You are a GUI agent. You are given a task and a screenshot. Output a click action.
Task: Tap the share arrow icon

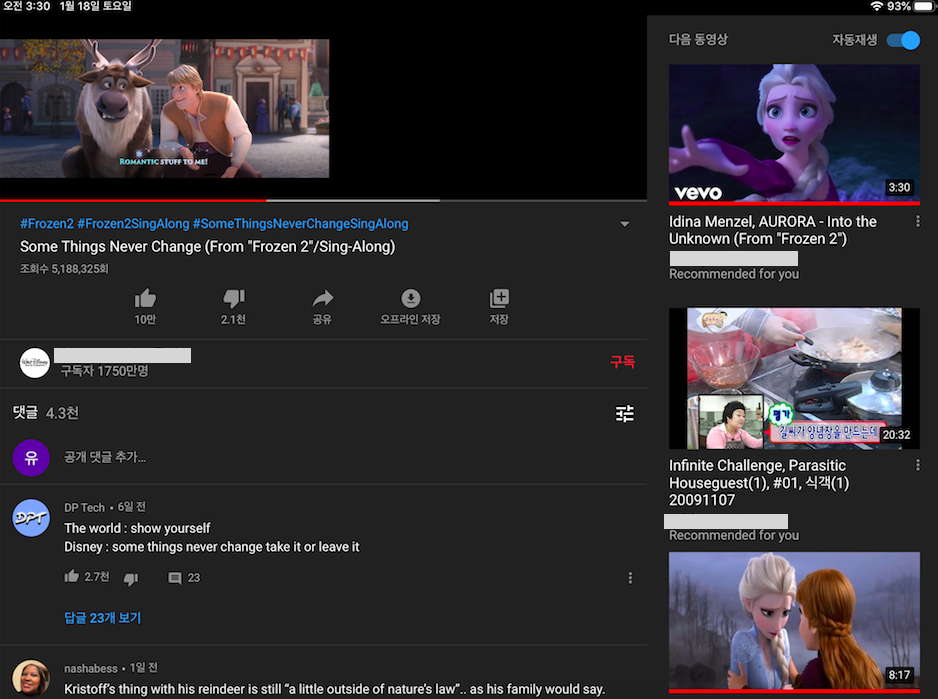pyautogui.click(x=322, y=298)
